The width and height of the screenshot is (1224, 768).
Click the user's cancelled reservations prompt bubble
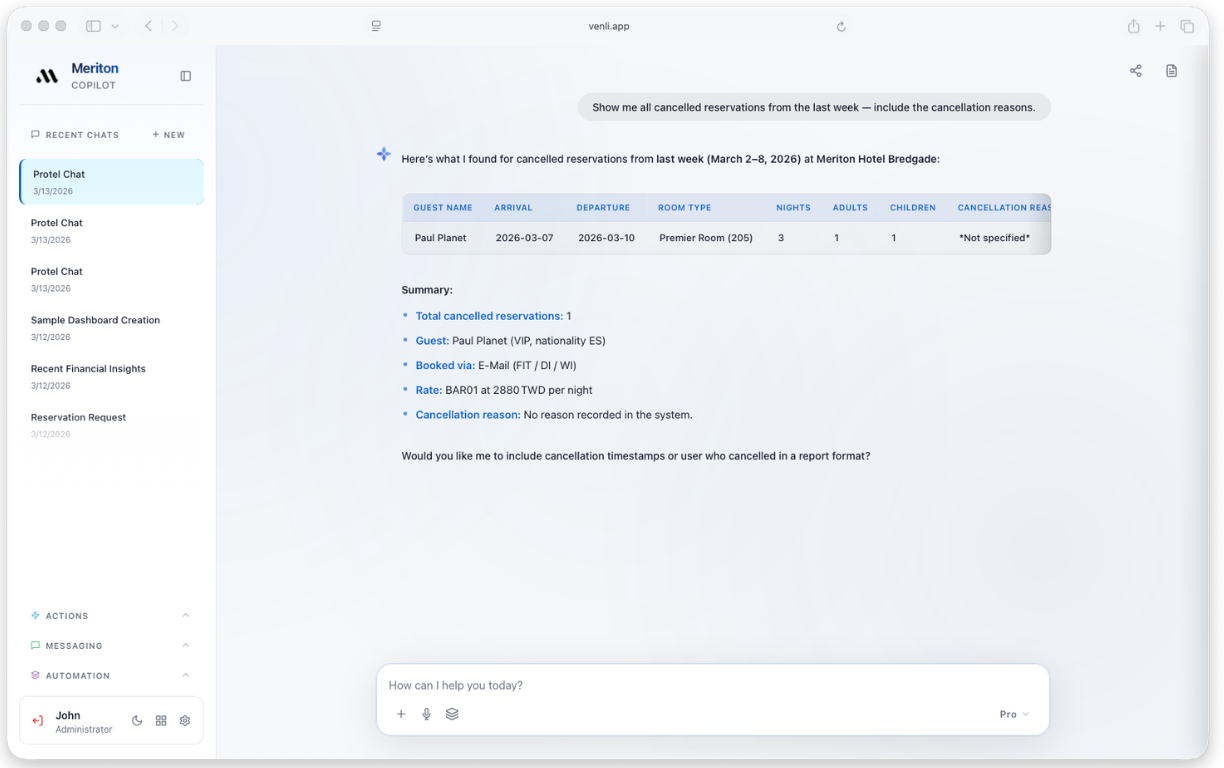click(814, 107)
